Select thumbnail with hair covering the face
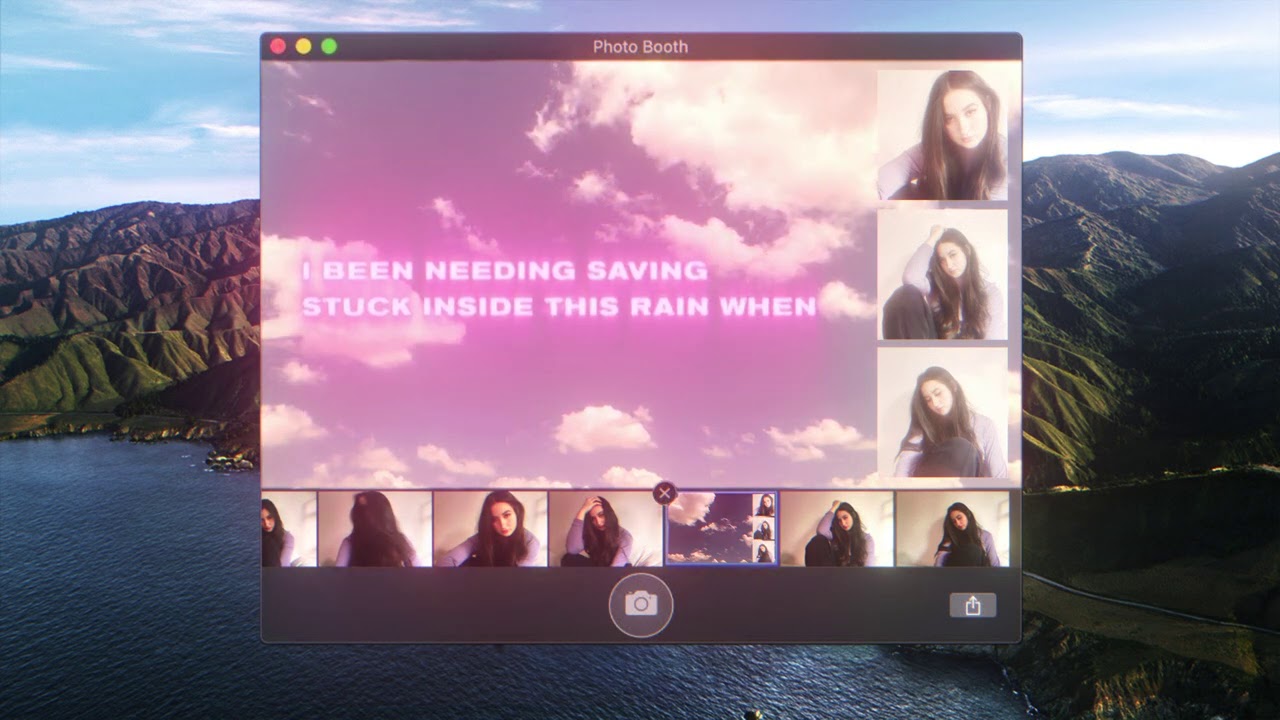The width and height of the screenshot is (1280, 720). (x=375, y=529)
